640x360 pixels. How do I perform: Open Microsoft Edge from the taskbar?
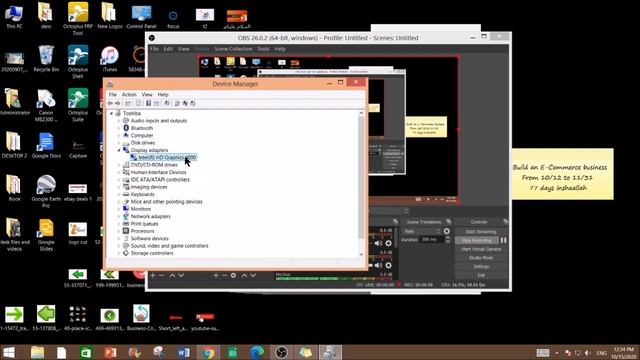pos(257,352)
